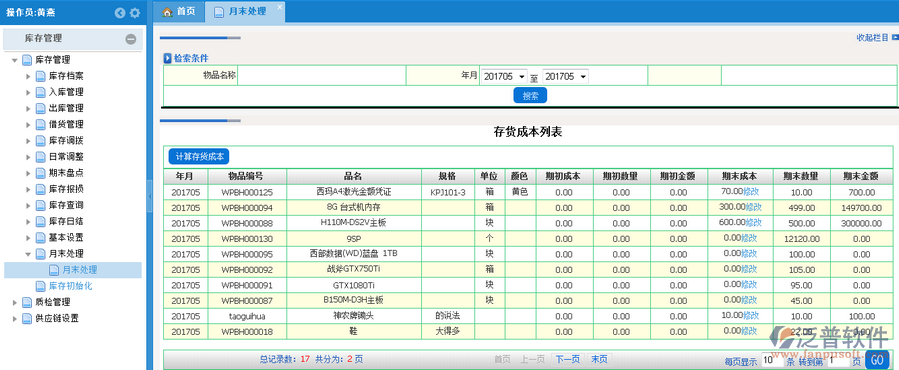Click the 收起栏目 collapse icon
Viewport: 899px width, 370px height.
click(x=895, y=37)
